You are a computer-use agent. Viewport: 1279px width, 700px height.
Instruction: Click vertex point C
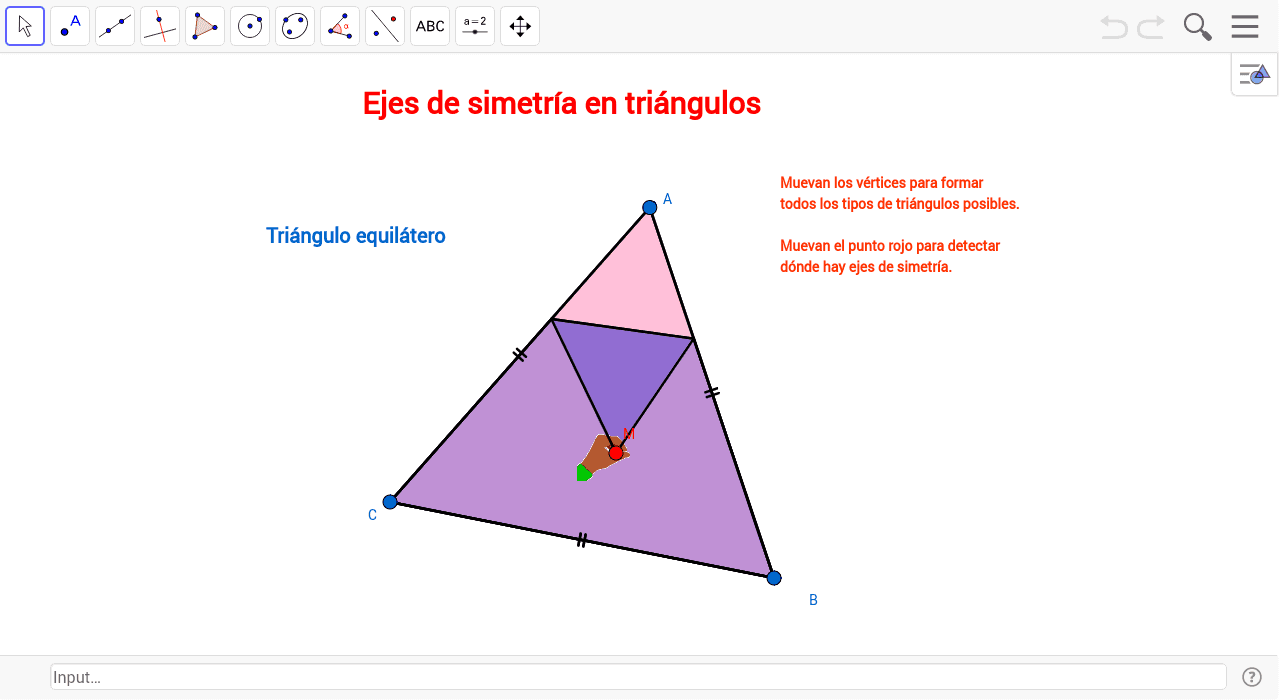390,501
